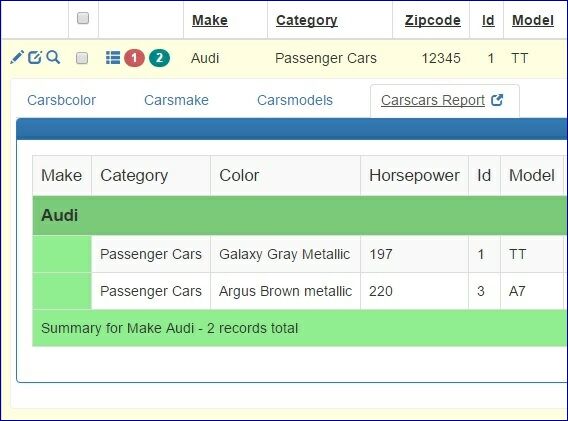Sort by the Category column header

click(306, 20)
